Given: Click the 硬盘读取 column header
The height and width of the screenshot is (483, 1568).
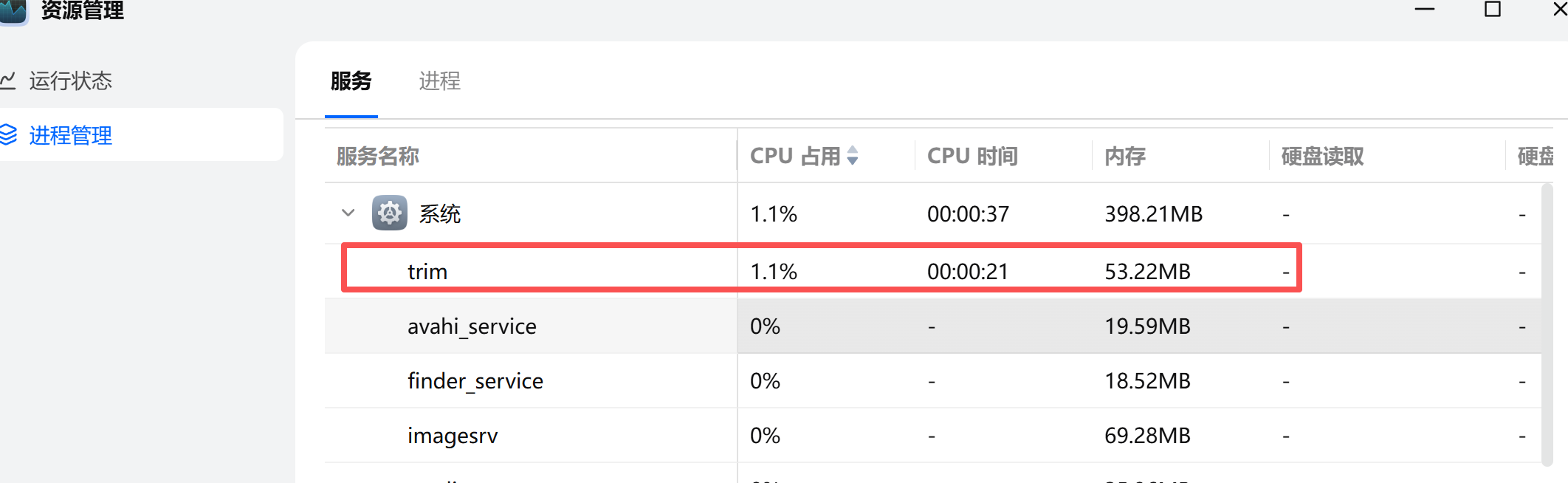Looking at the screenshot, I should (1322, 156).
